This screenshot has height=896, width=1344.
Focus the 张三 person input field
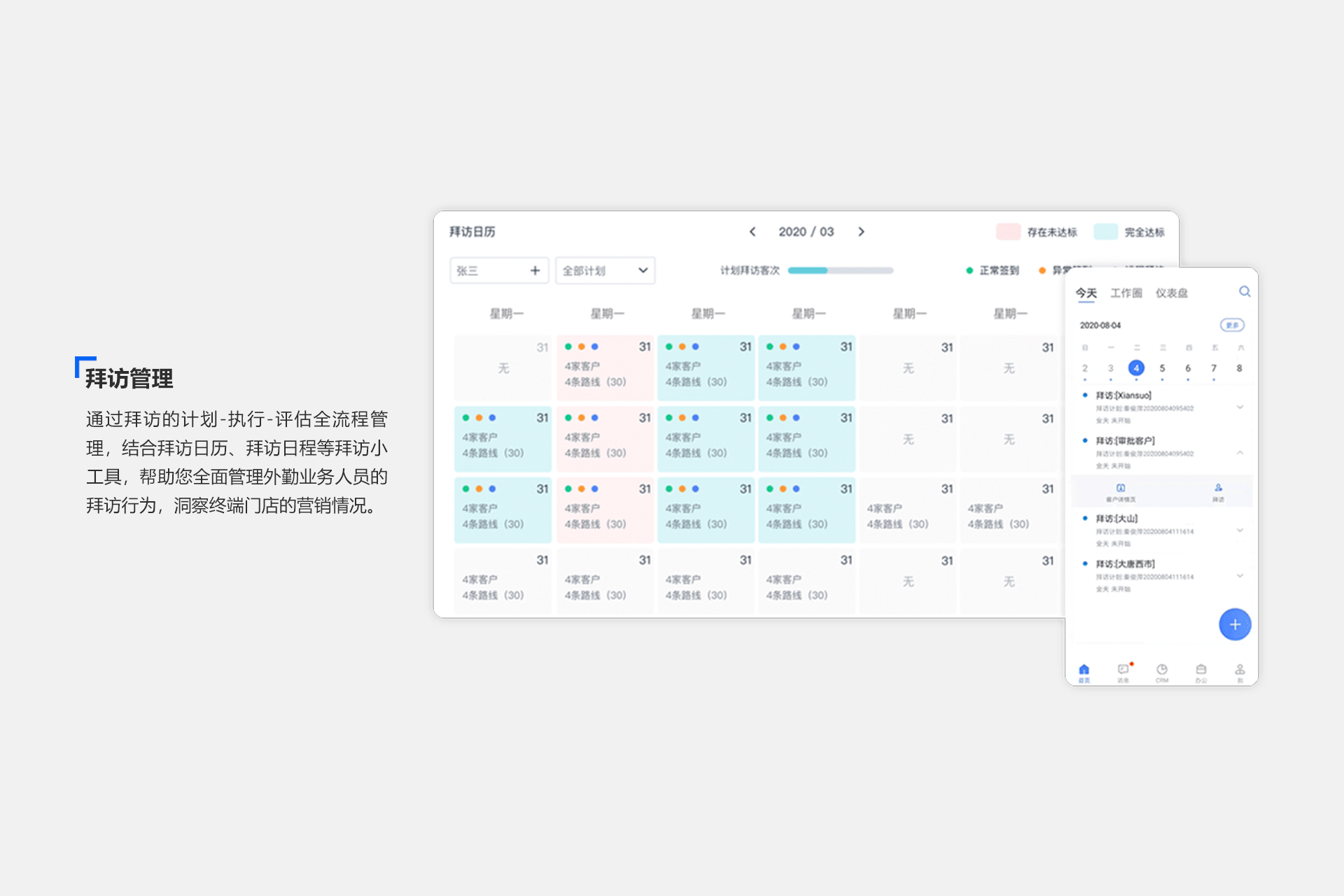click(x=499, y=270)
